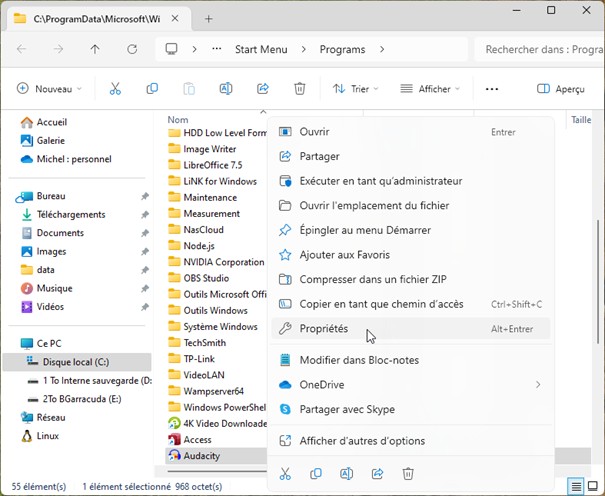Screen dimensions: 605x496
Task: Open the Nouveau dropdown
Action: [50, 89]
